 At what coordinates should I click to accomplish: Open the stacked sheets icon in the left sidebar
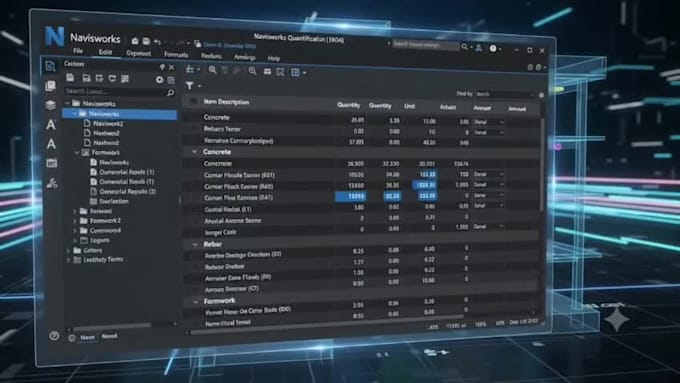(50, 86)
